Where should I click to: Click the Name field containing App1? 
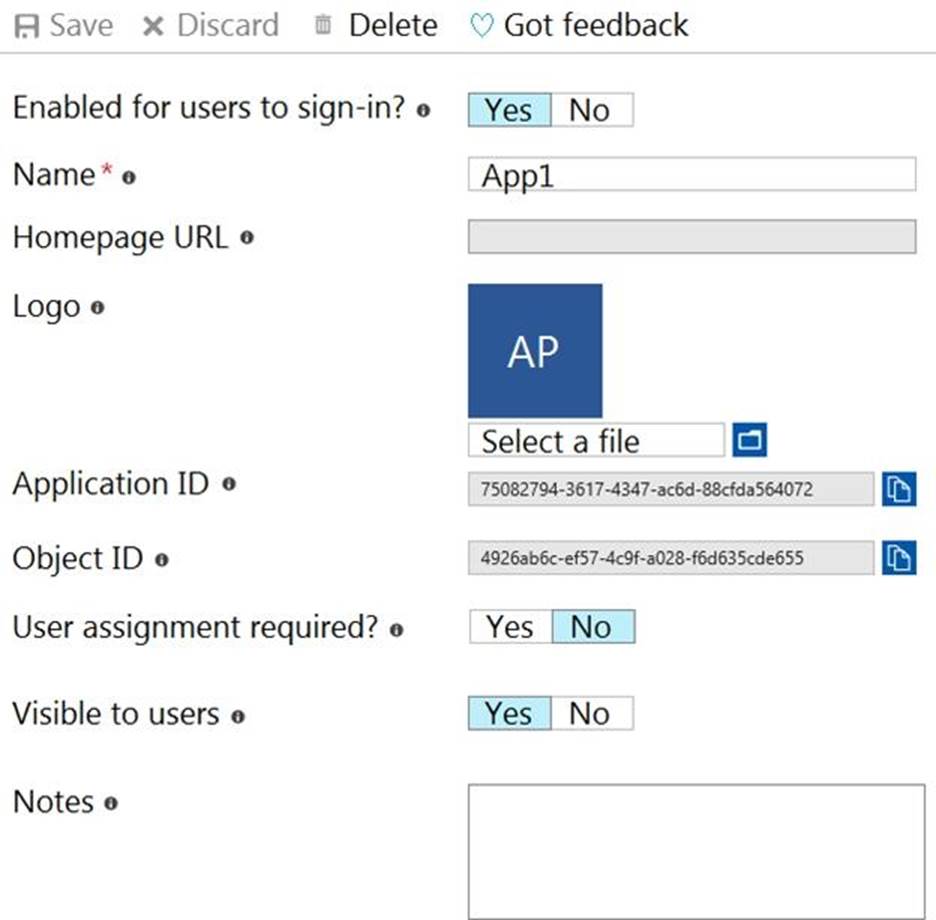click(x=691, y=174)
